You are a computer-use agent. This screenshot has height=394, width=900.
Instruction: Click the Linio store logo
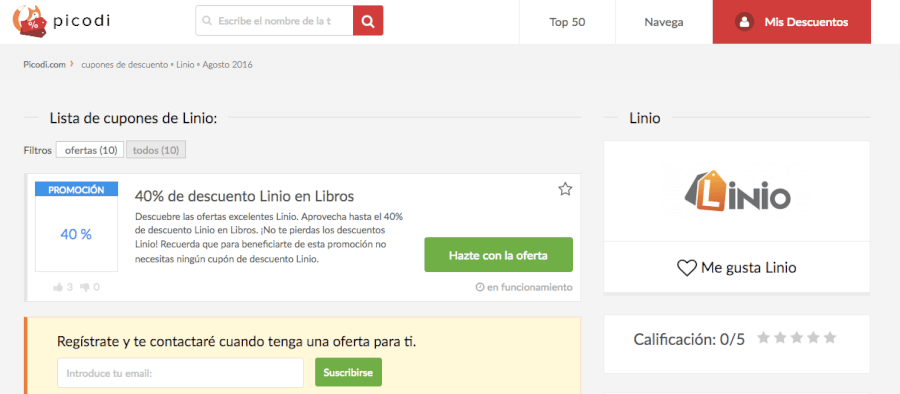point(737,191)
